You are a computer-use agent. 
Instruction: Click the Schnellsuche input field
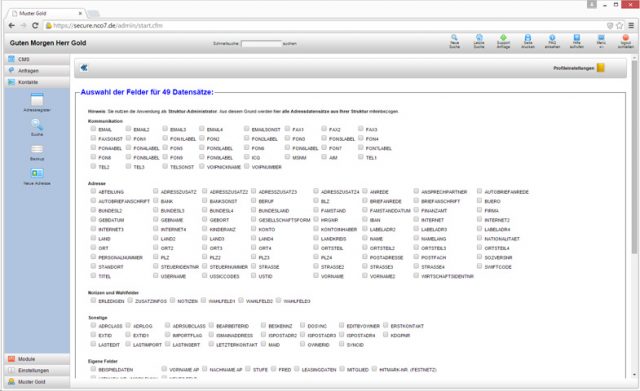click(261, 43)
